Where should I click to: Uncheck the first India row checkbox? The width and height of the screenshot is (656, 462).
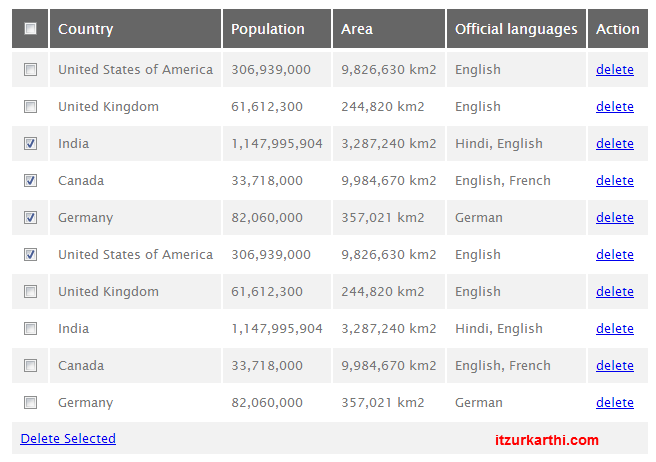point(30,144)
